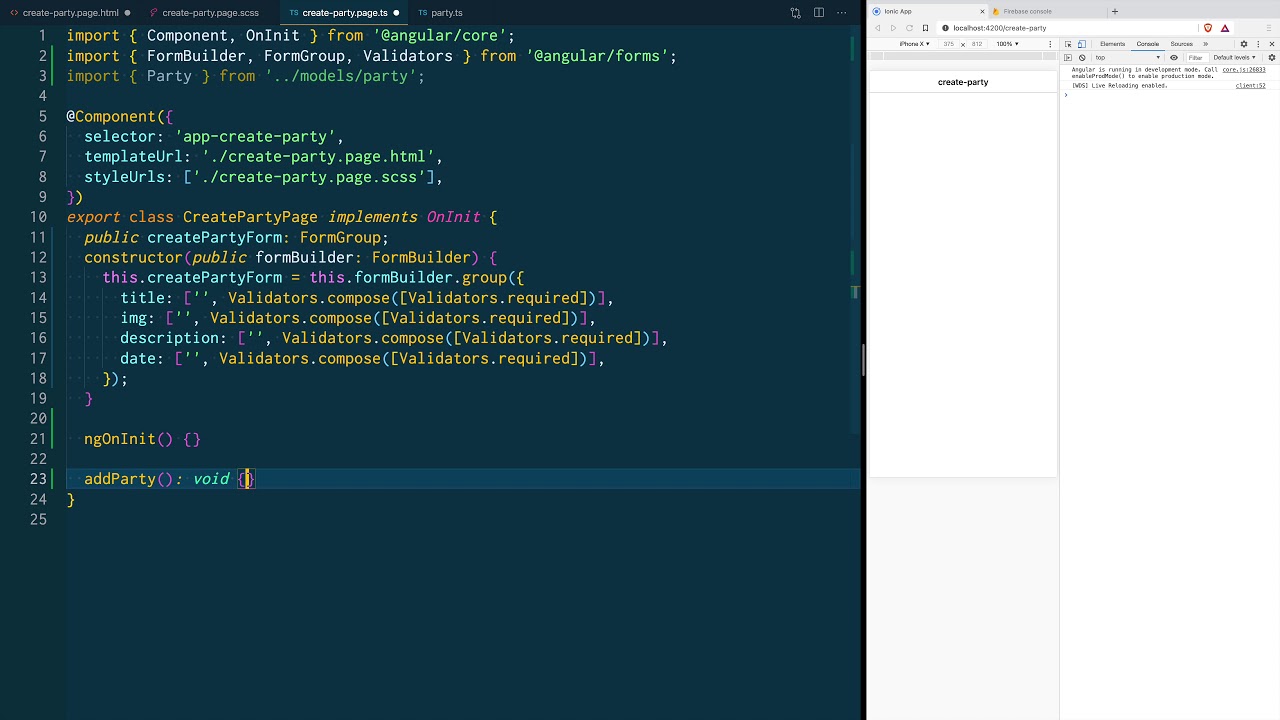The width and height of the screenshot is (1280, 720).
Task: Open the 100% zoom dropdown
Action: coord(1007,44)
